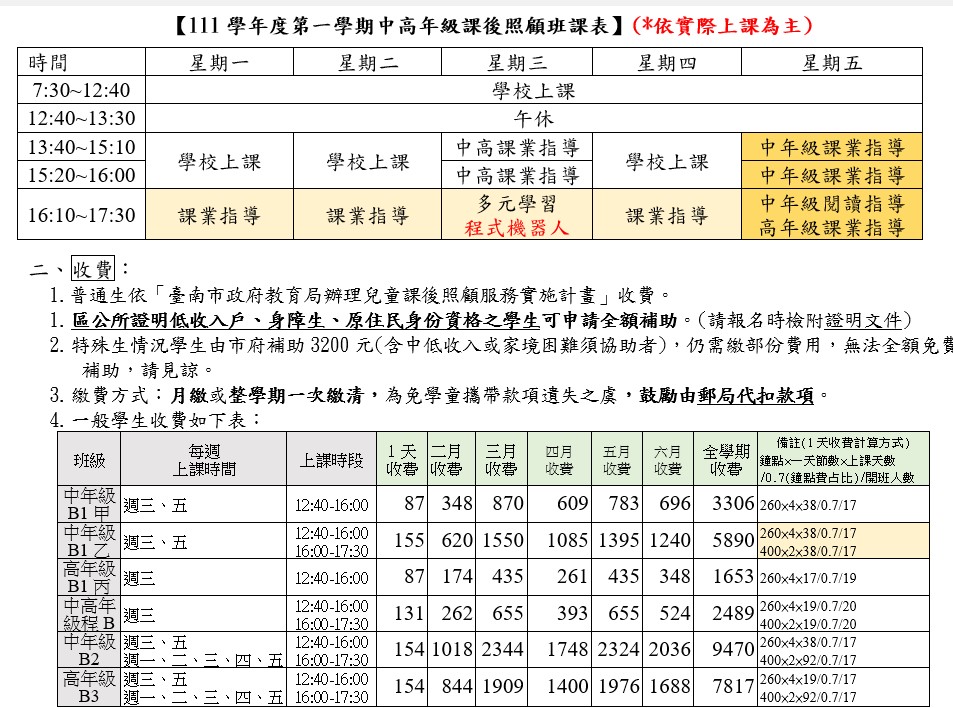Select the 班級 header in fee table
This screenshot has width=953, height=708.
click(x=89, y=459)
